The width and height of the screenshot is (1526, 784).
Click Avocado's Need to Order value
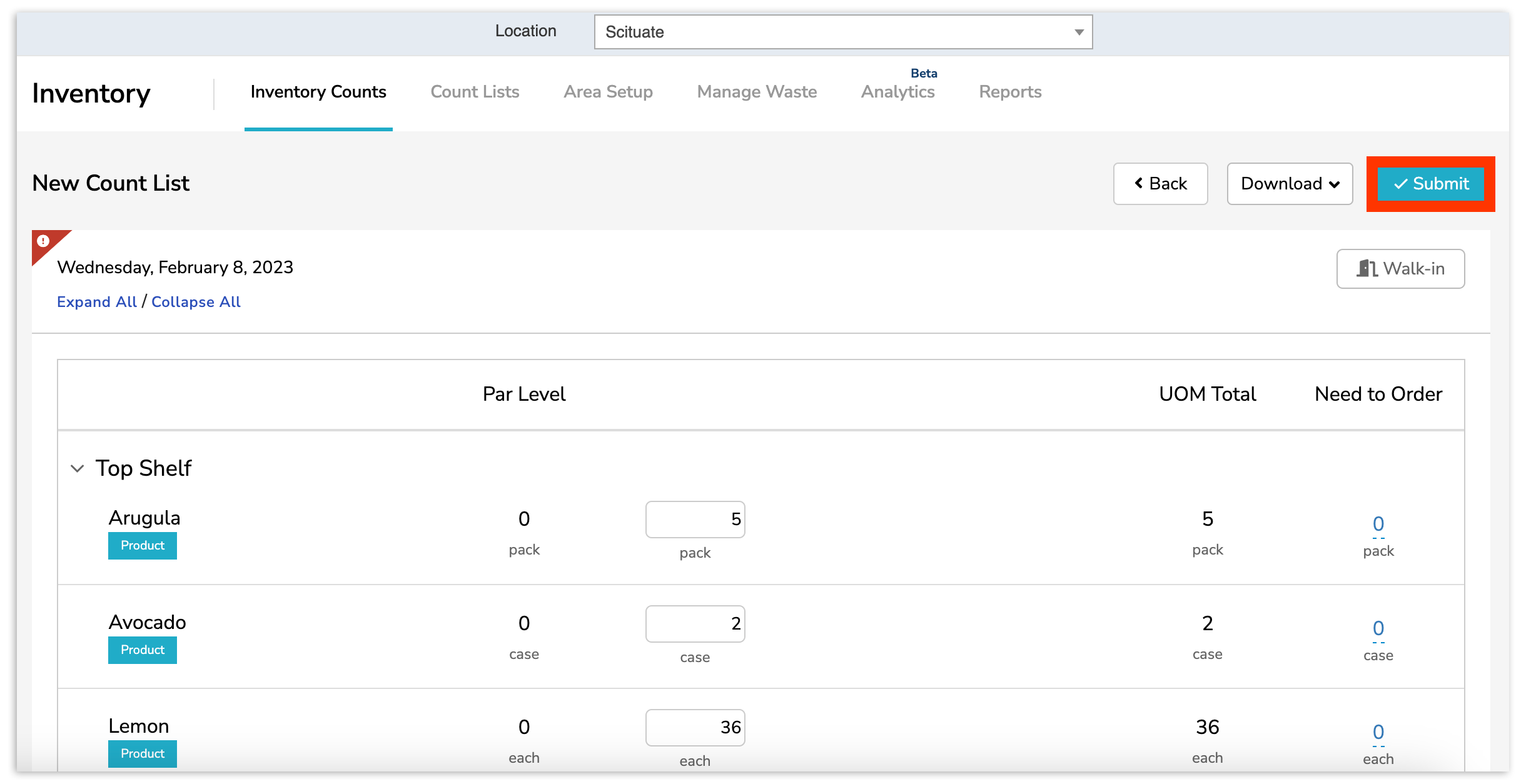(1378, 628)
